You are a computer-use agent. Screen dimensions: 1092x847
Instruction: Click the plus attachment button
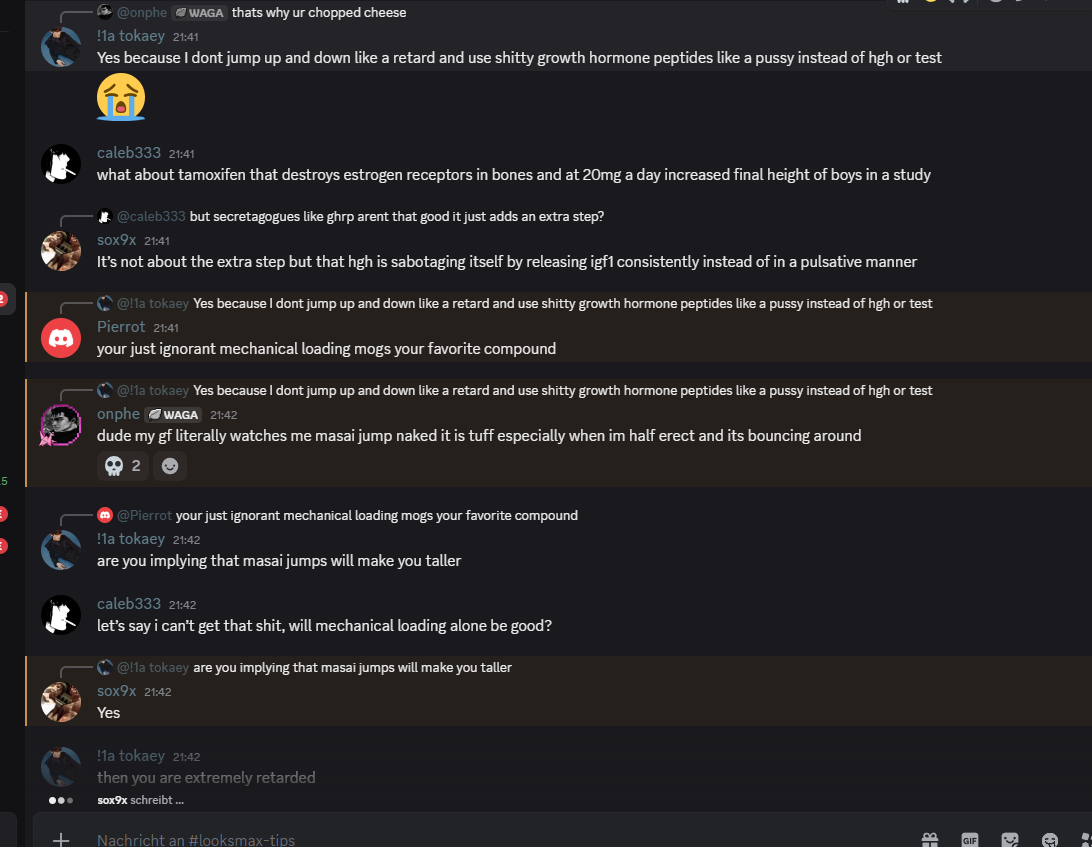coord(61,839)
